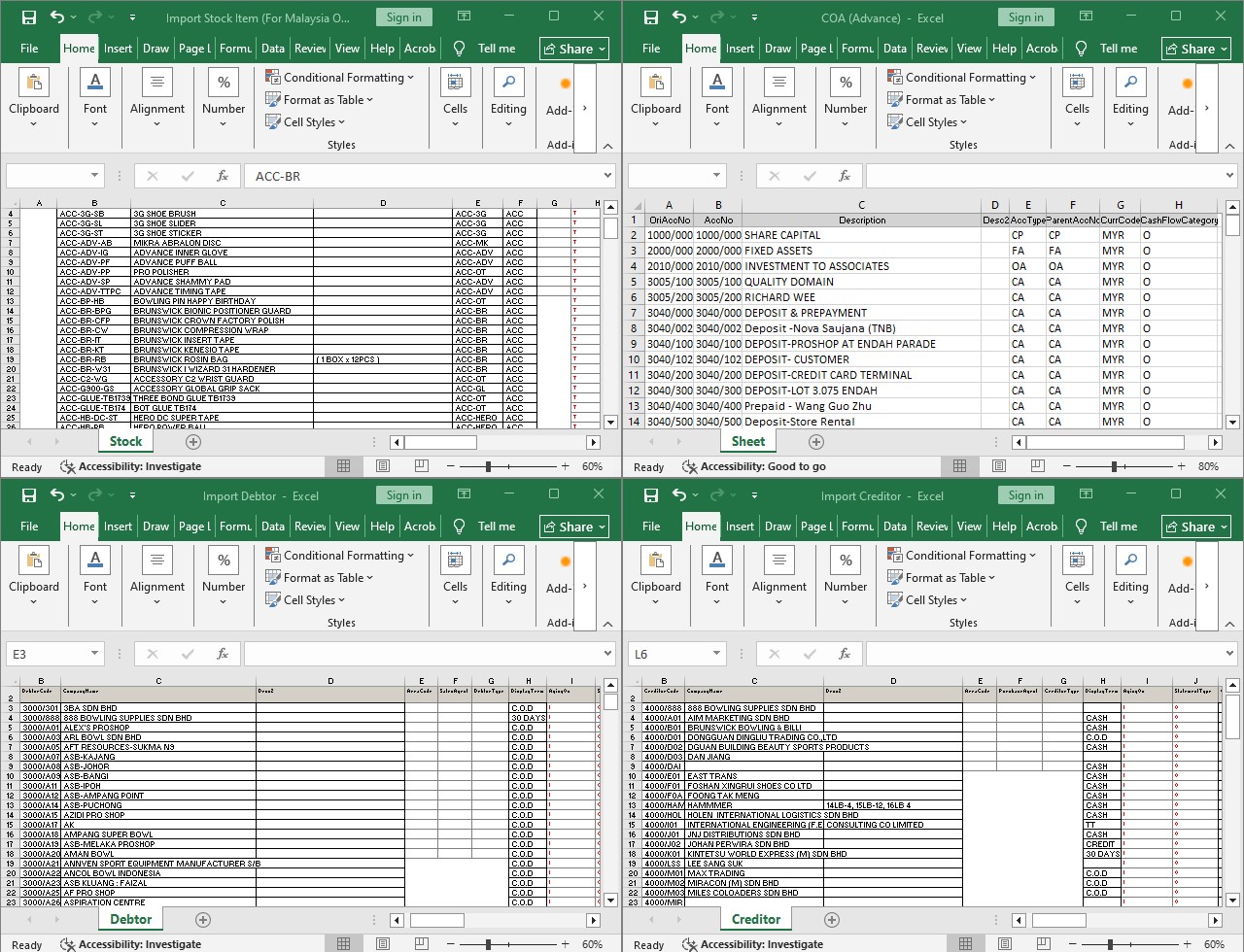
Task: Switch to Normal view in Import Debtor window
Action: [344, 944]
